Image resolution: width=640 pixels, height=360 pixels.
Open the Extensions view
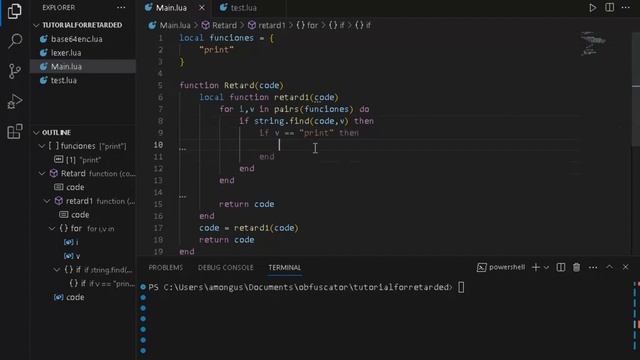(x=15, y=131)
